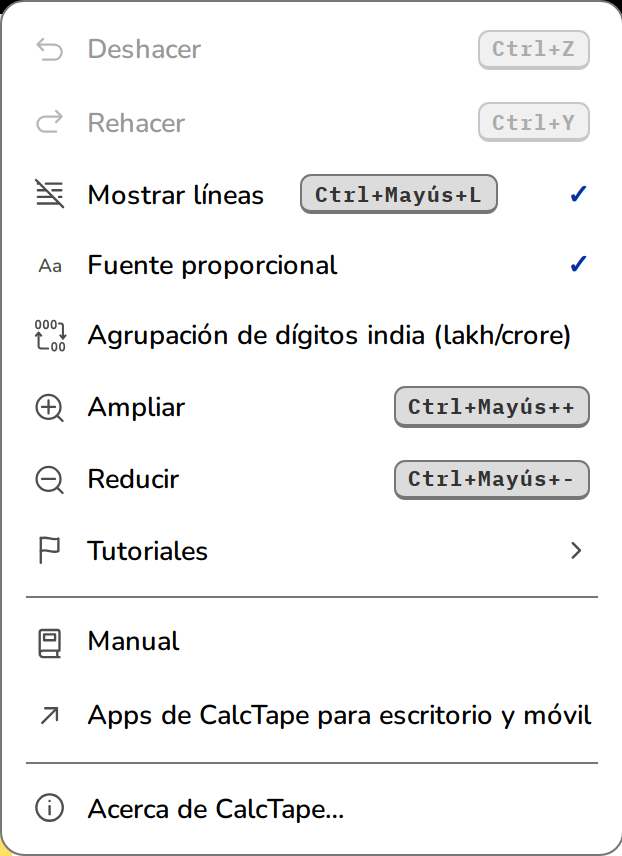Viewport: 622px width, 856px height.
Task: Choose Reducir menu item
Action: click(x=311, y=479)
